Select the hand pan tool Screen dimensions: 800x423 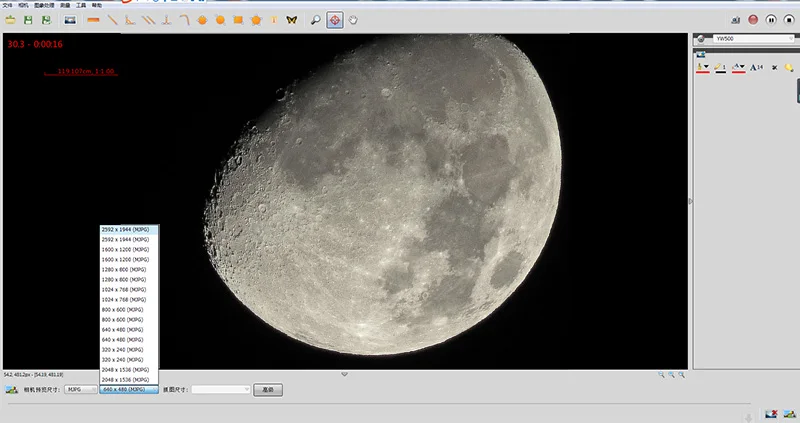[x=354, y=19]
